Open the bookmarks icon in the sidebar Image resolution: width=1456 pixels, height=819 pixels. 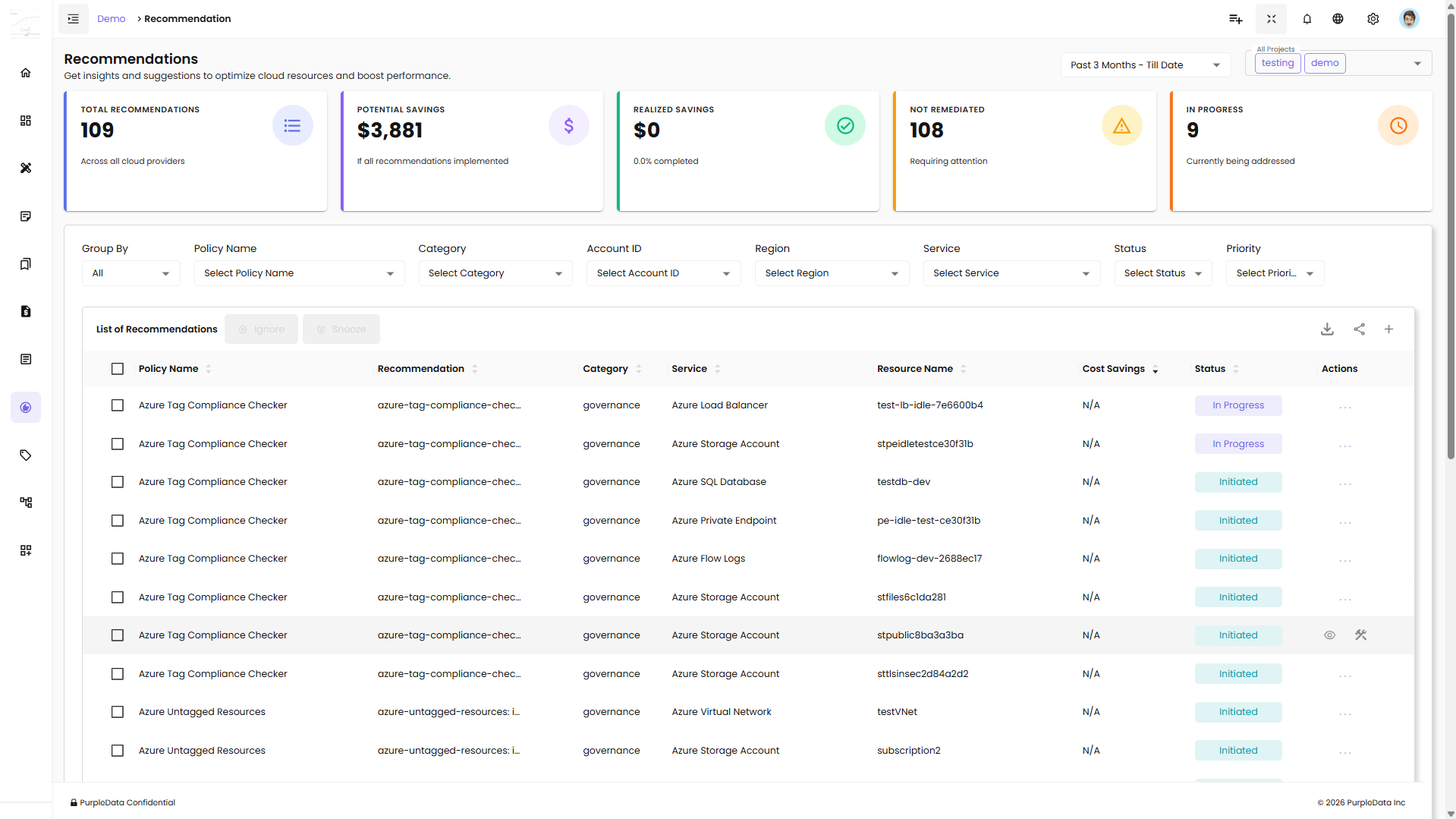coord(26,264)
